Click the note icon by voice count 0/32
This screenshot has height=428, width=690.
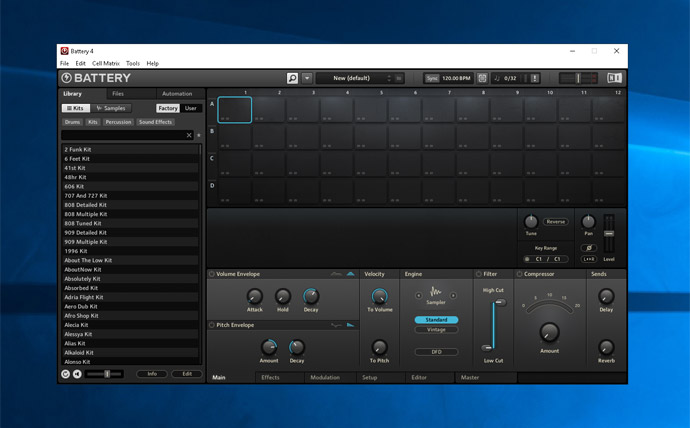coord(497,78)
